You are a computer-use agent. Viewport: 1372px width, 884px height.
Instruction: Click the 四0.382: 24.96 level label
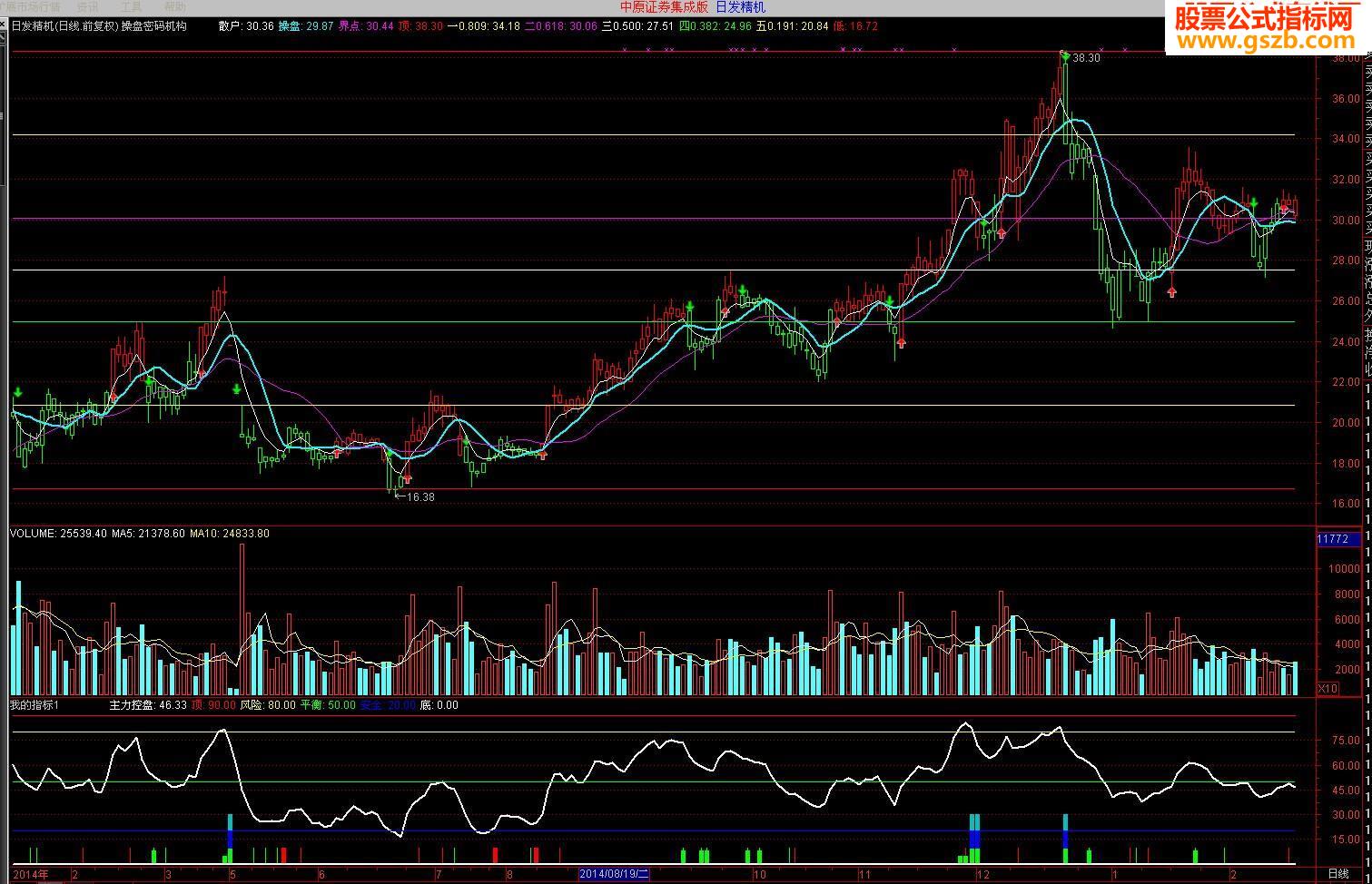click(x=716, y=26)
